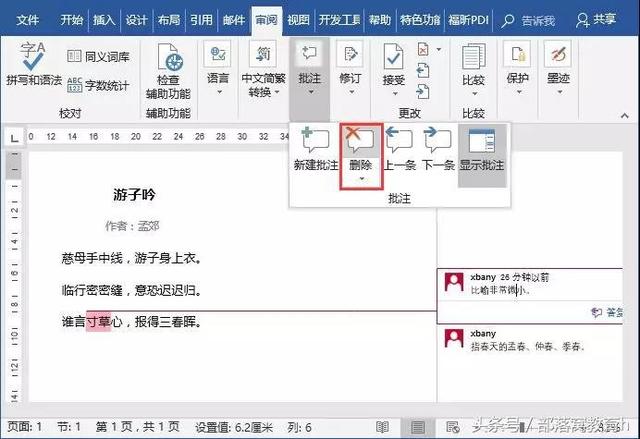The height and width of the screenshot is (439, 640).
Task: Go to 下一条 next comment
Action: pos(438,149)
